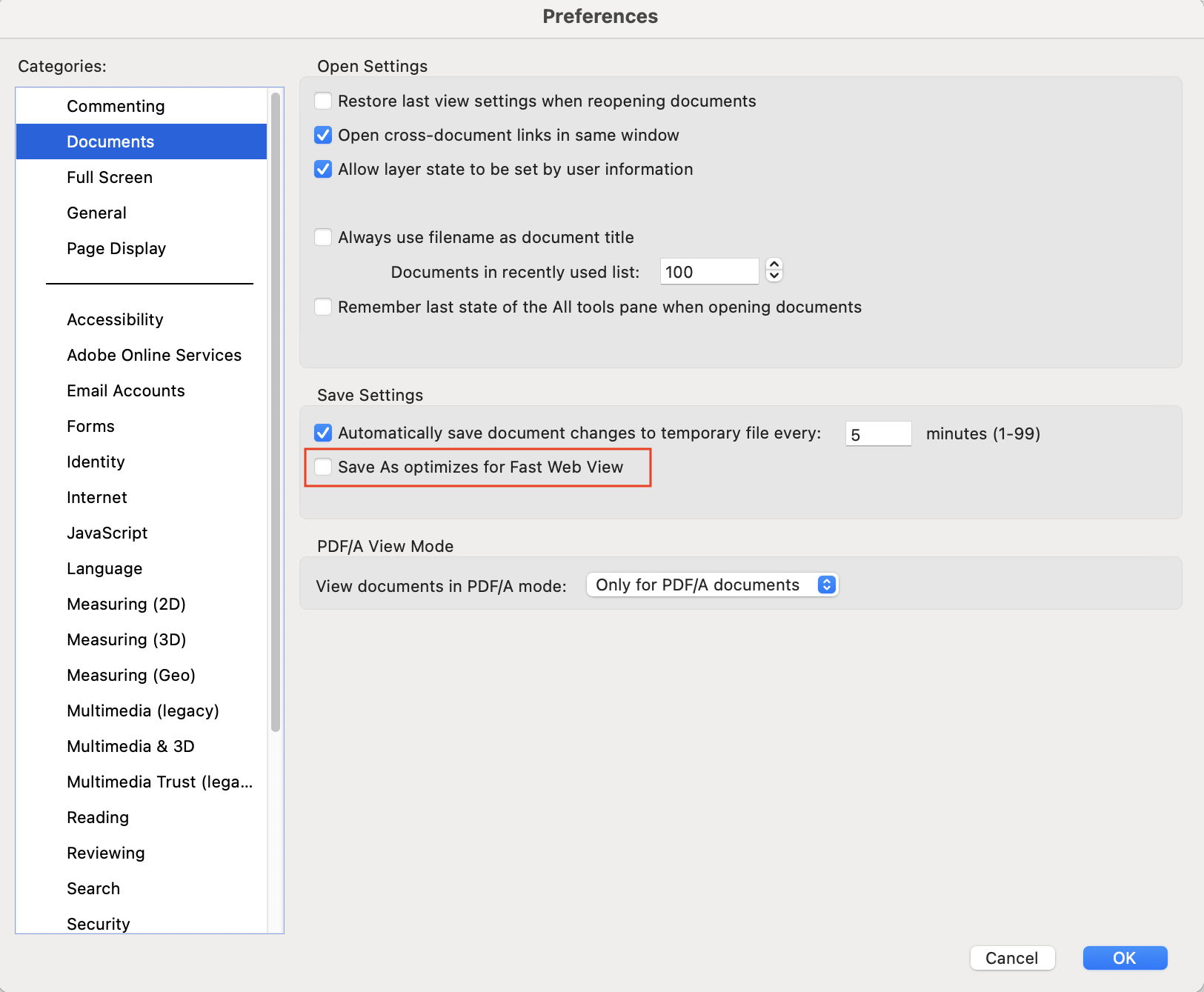Disable automatic saving to temporary file
Image resolution: width=1204 pixels, height=992 pixels.
(x=323, y=433)
